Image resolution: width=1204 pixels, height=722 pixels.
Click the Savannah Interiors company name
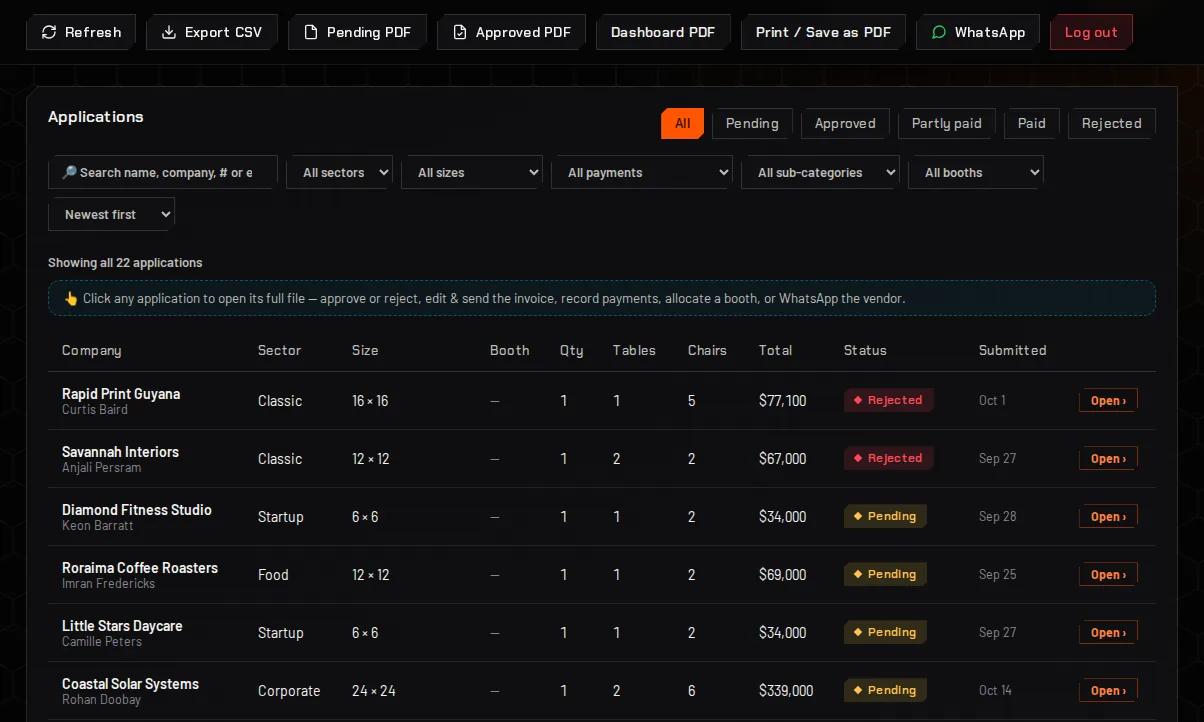coord(120,452)
